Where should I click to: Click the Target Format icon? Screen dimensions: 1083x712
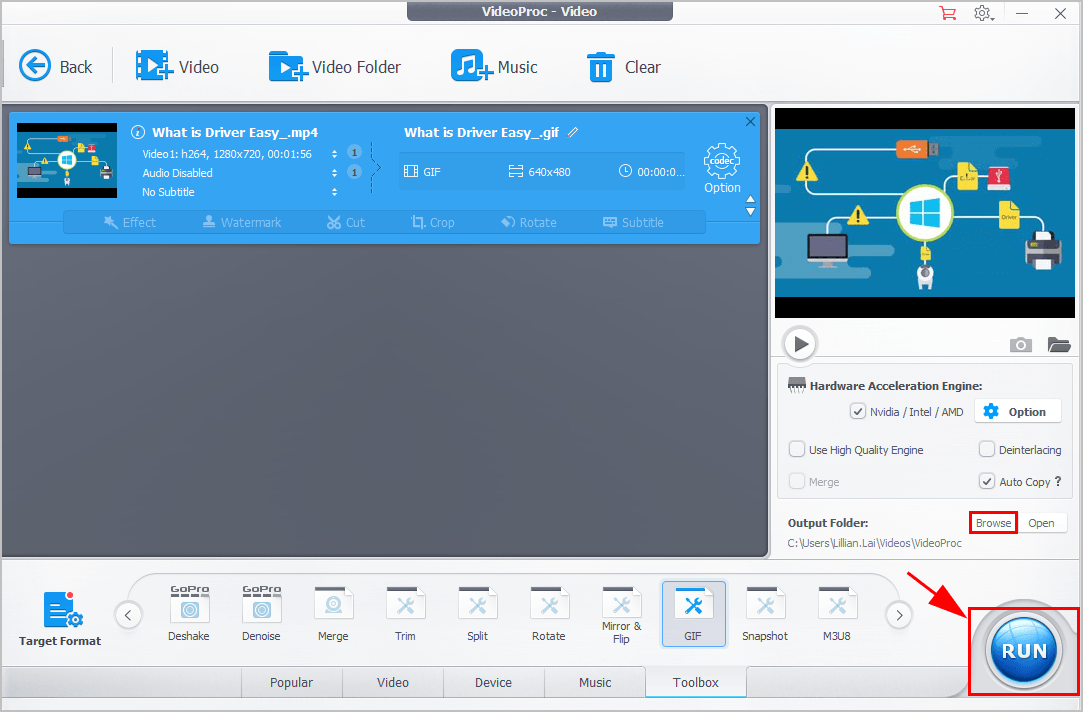point(59,612)
